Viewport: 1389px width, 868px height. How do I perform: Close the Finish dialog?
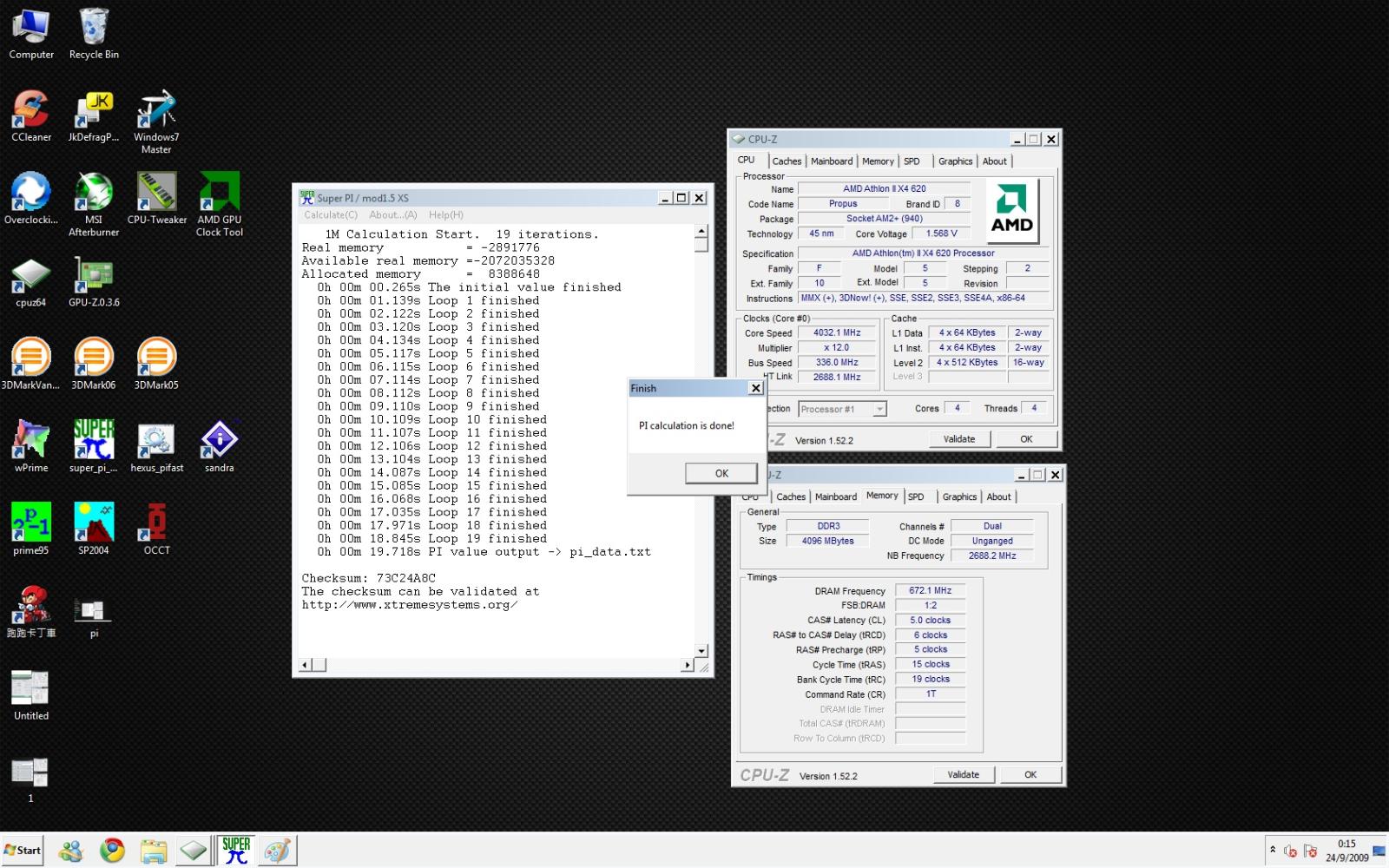(755, 388)
